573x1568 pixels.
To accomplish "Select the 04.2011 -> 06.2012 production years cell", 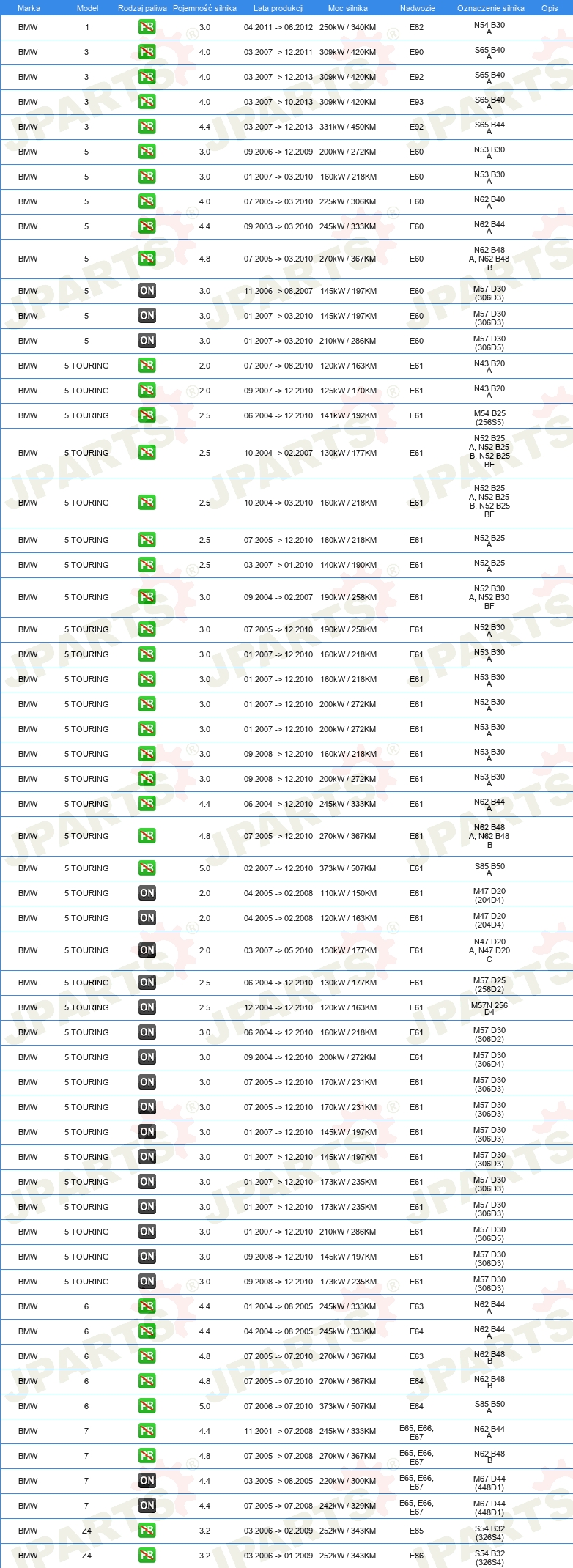I will tap(278, 27).
